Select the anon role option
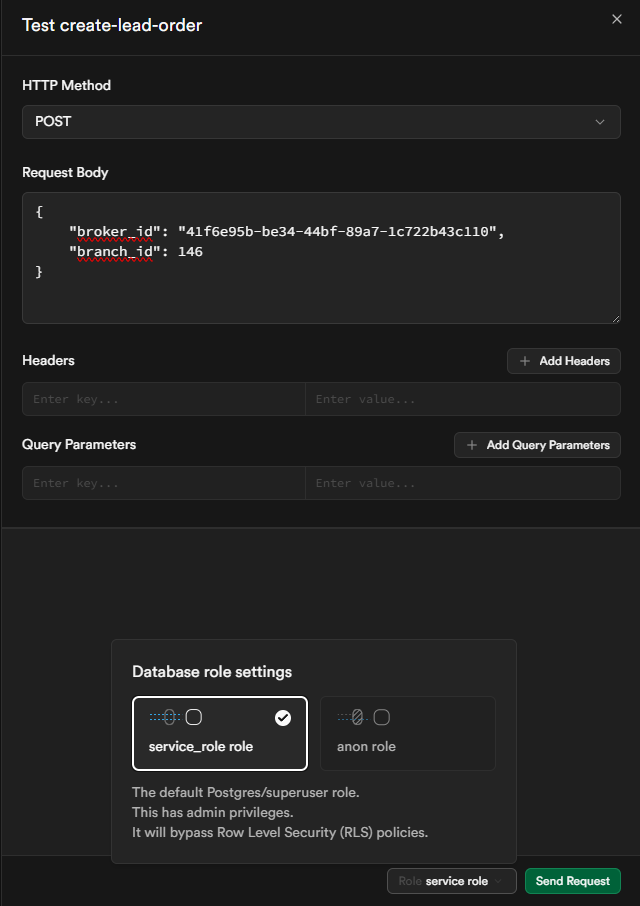 click(x=407, y=734)
